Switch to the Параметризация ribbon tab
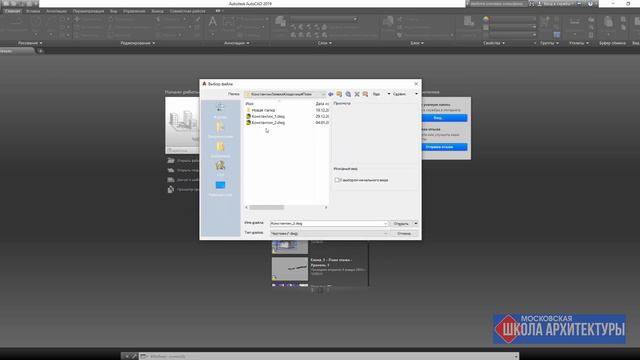Image resolution: width=640 pixels, height=360 pixels. (88, 11)
